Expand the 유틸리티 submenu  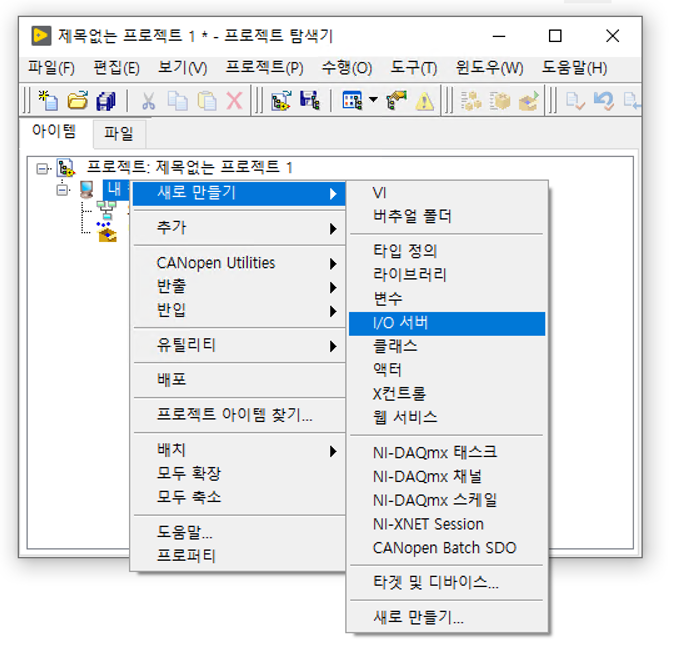pyautogui.click(x=239, y=345)
